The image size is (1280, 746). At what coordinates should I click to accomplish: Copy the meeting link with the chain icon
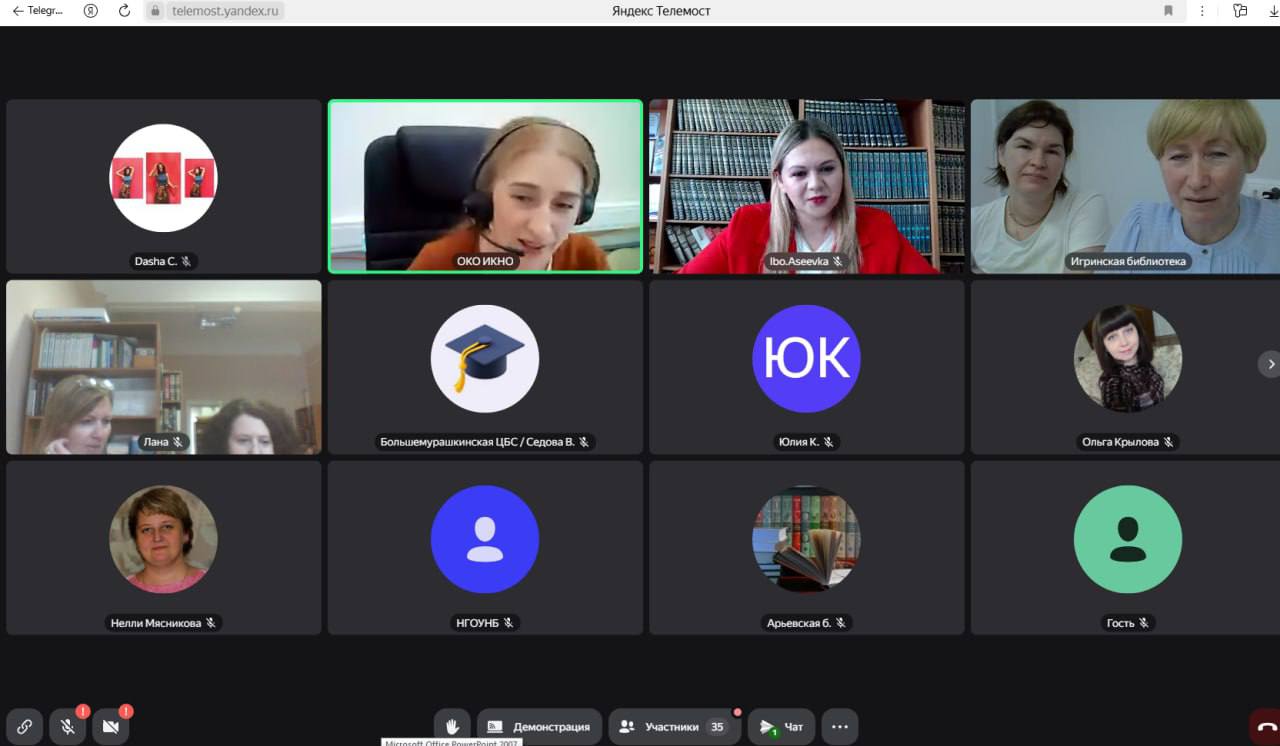[x=24, y=727]
